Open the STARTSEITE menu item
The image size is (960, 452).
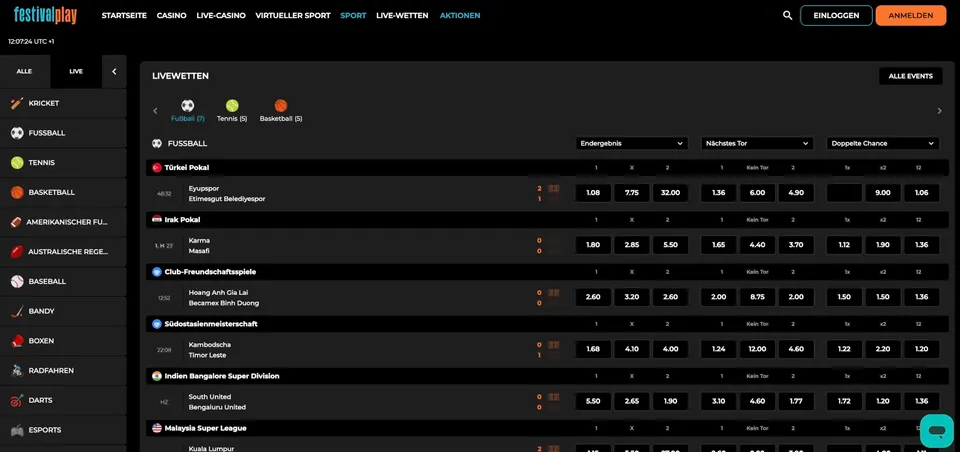pos(124,16)
